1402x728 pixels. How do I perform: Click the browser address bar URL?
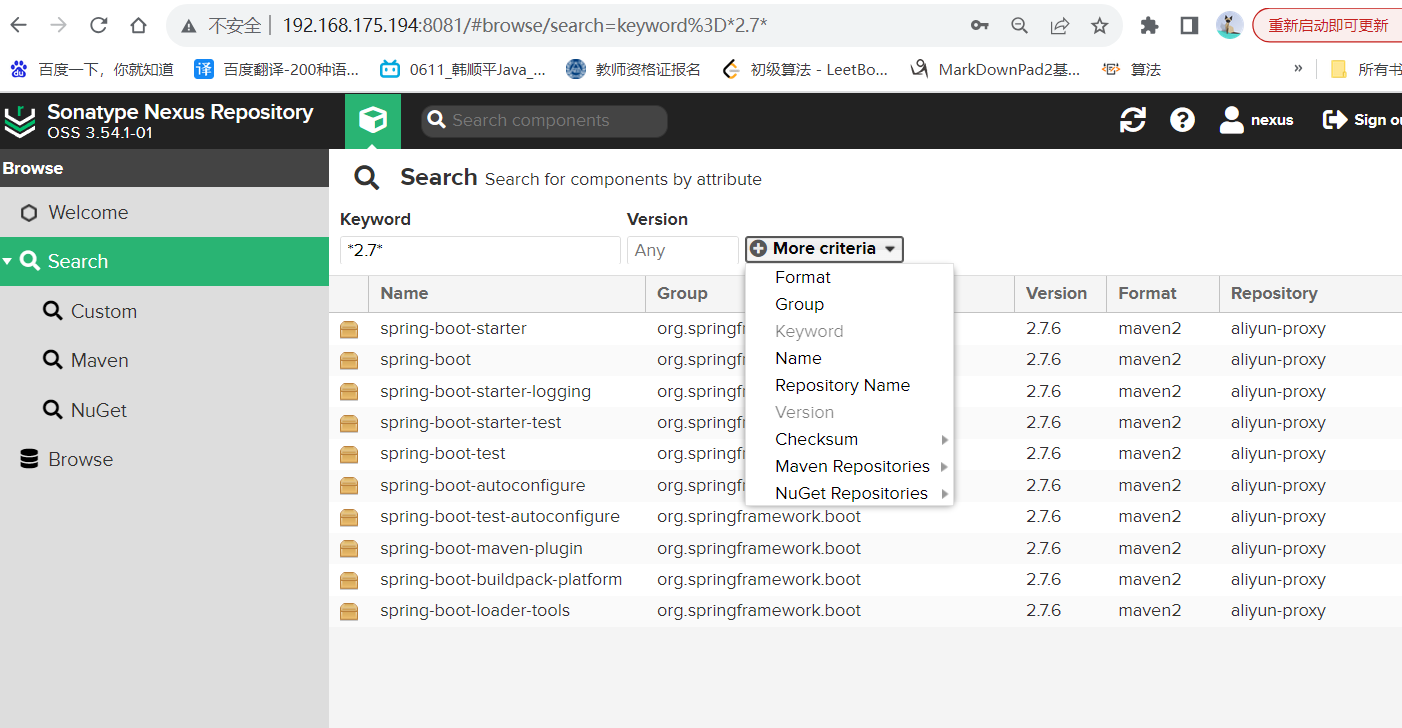525,26
